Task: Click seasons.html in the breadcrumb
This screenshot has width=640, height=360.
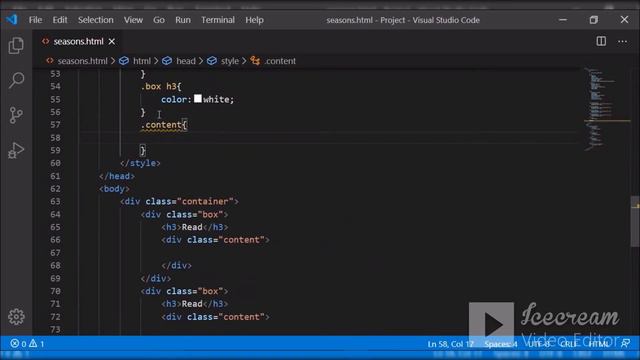Action: [x=82, y=61]
